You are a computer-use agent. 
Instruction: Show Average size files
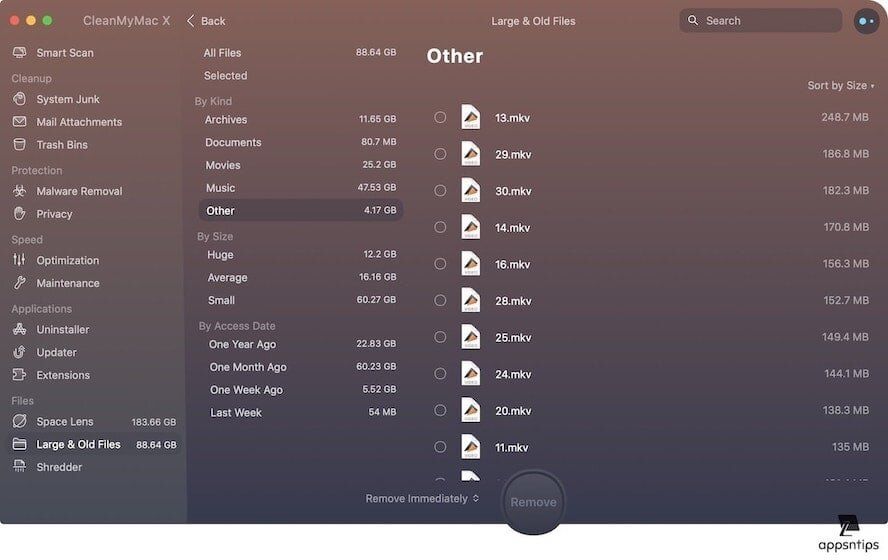[x=300, y=277]
